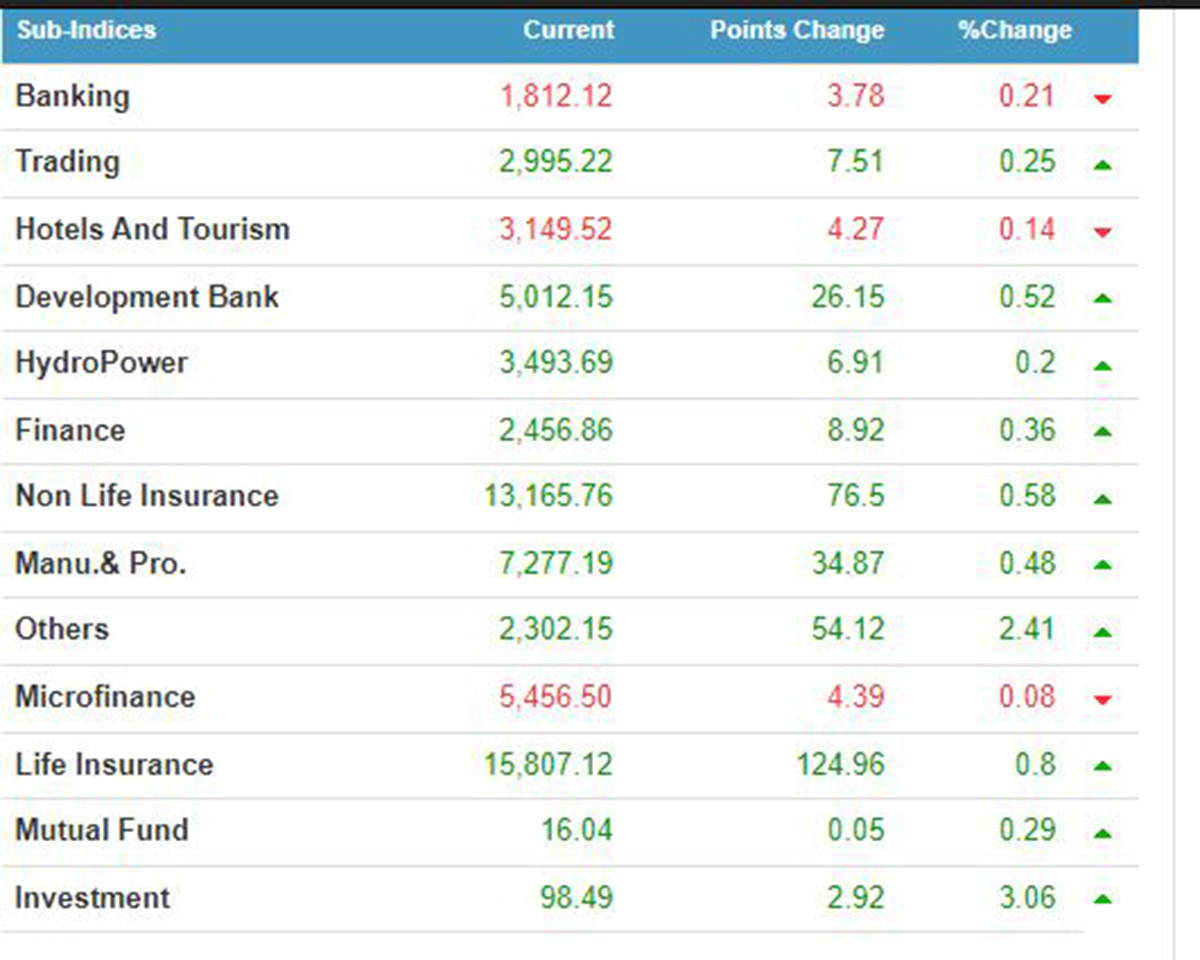Click the Current column header
Screen dimensions: 1200x960
pyautogui.click(x=567, y=30)
